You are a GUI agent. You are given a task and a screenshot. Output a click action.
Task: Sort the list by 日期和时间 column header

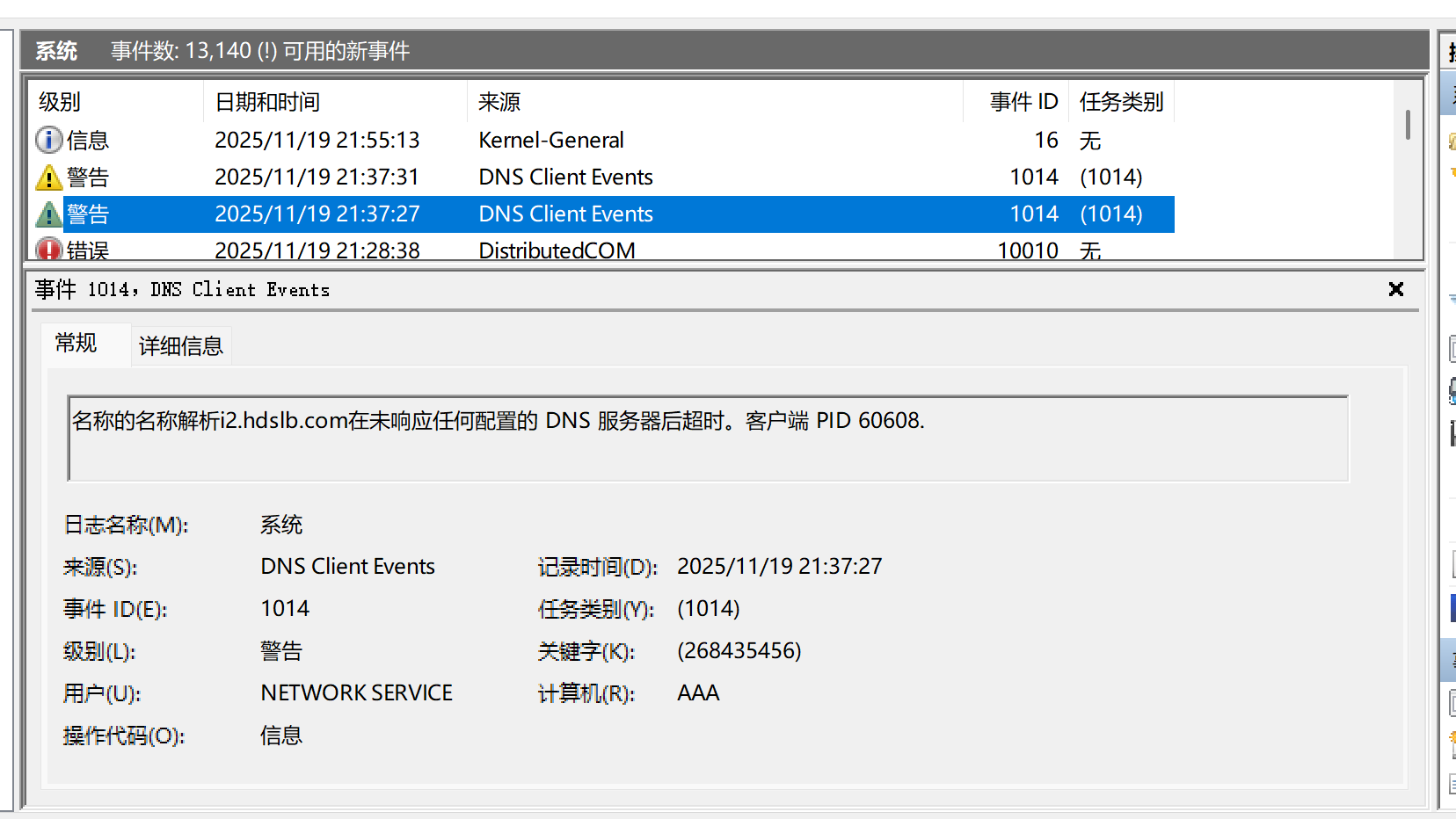pos(335,102)
